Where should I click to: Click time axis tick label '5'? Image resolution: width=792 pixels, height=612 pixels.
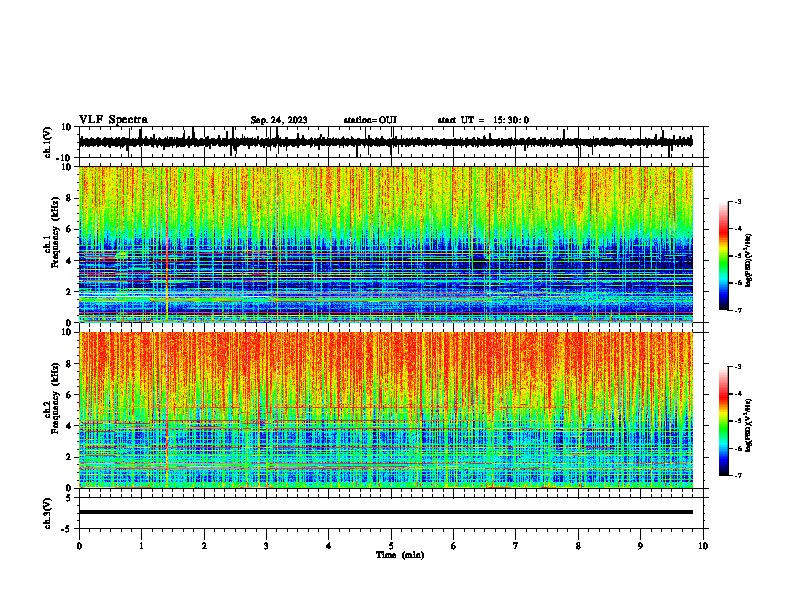pos(391,546)
